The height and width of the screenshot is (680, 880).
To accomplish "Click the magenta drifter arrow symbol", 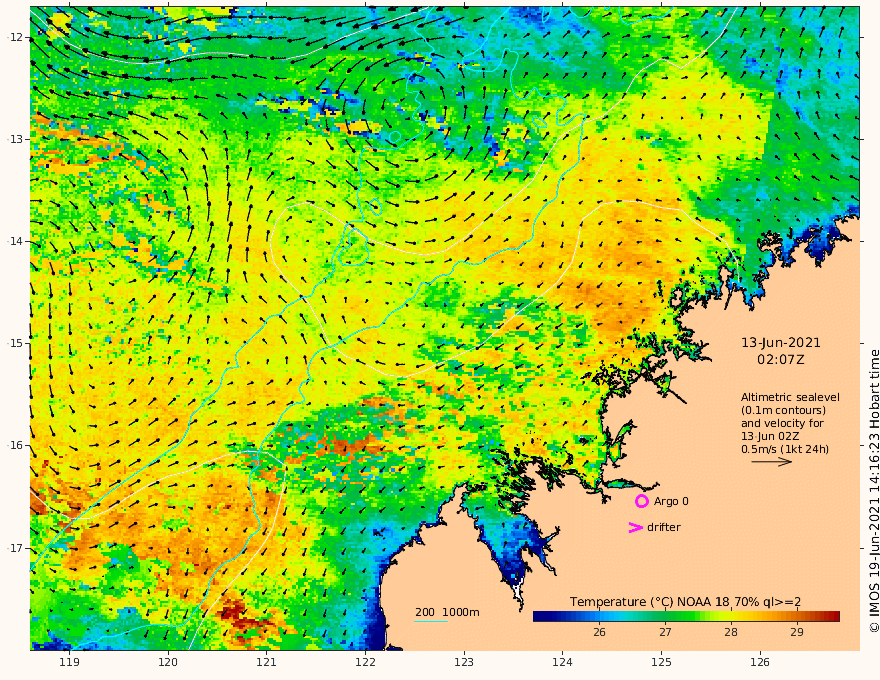I will click(x=635, y=527).
